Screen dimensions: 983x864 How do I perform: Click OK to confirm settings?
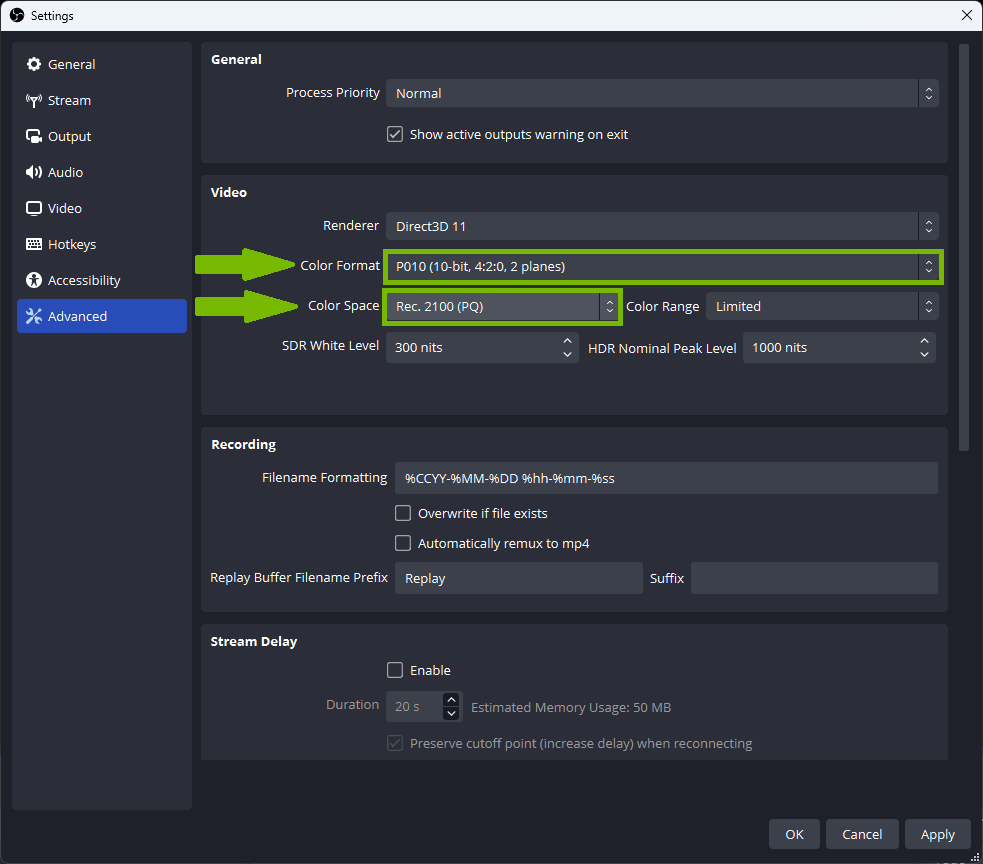click(794, 835)
